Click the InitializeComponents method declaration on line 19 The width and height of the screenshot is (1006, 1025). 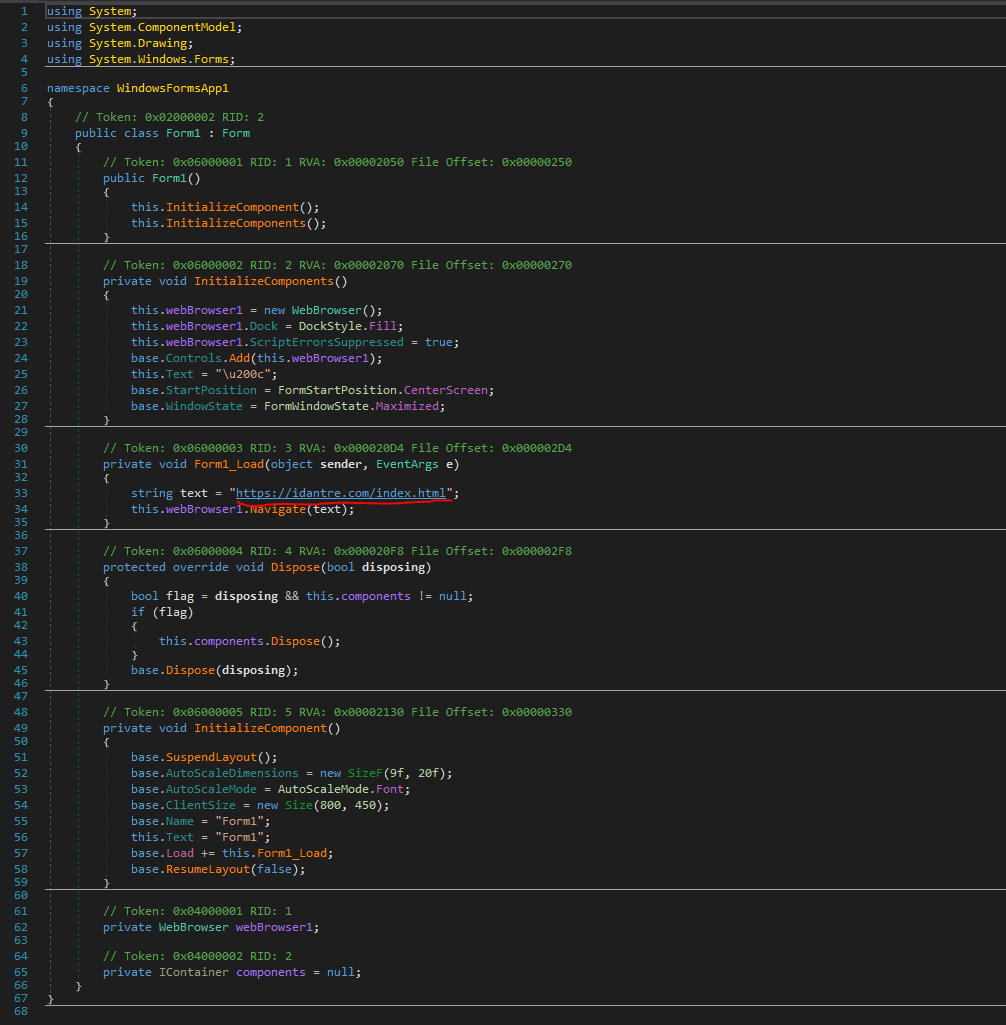(x=263, y=281)
